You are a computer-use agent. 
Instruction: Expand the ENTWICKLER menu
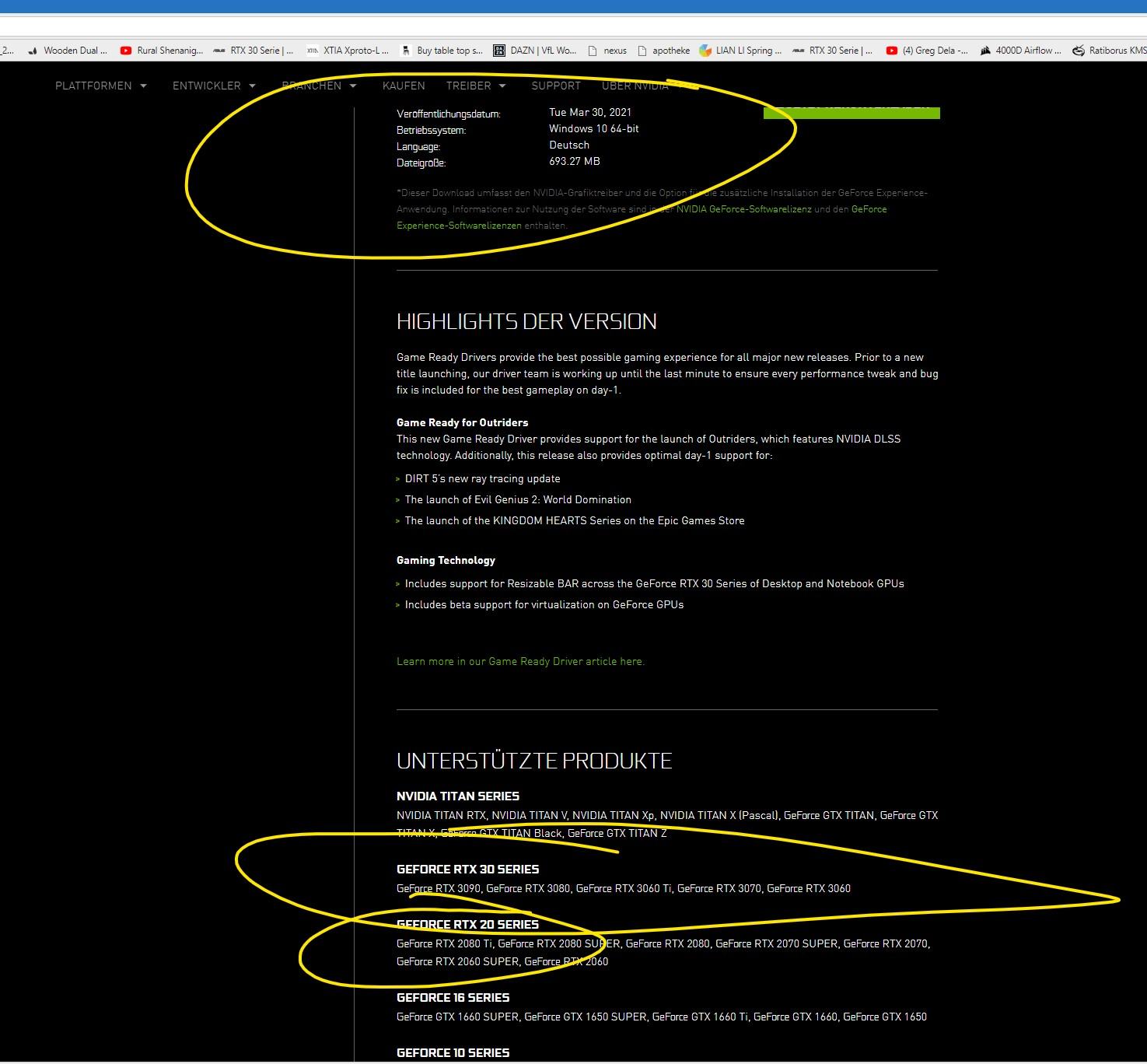(214, 86)
